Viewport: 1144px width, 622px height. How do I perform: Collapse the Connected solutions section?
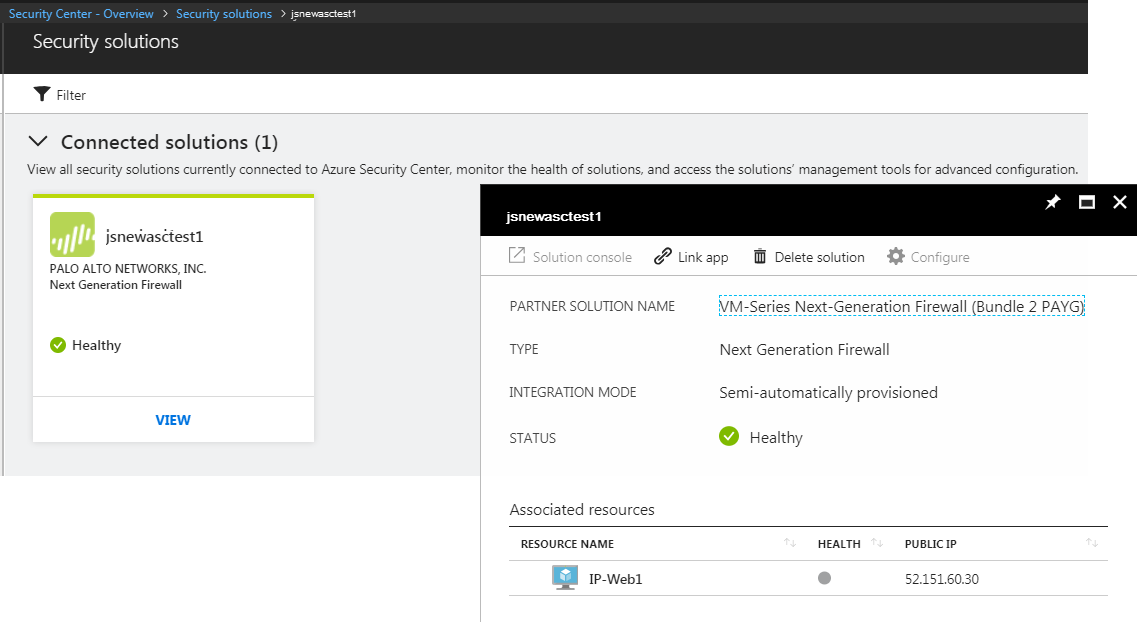(x=38, y=142)
